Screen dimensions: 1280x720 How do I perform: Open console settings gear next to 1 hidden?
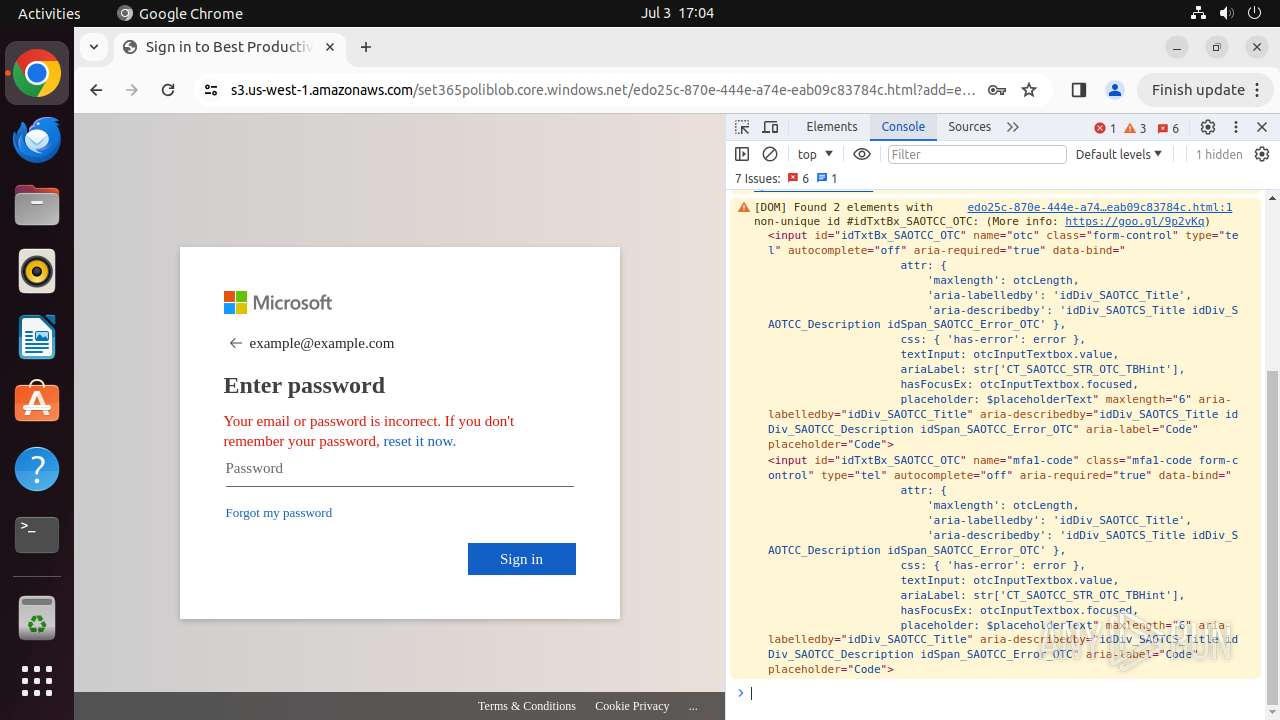(x=1262, y=154)
